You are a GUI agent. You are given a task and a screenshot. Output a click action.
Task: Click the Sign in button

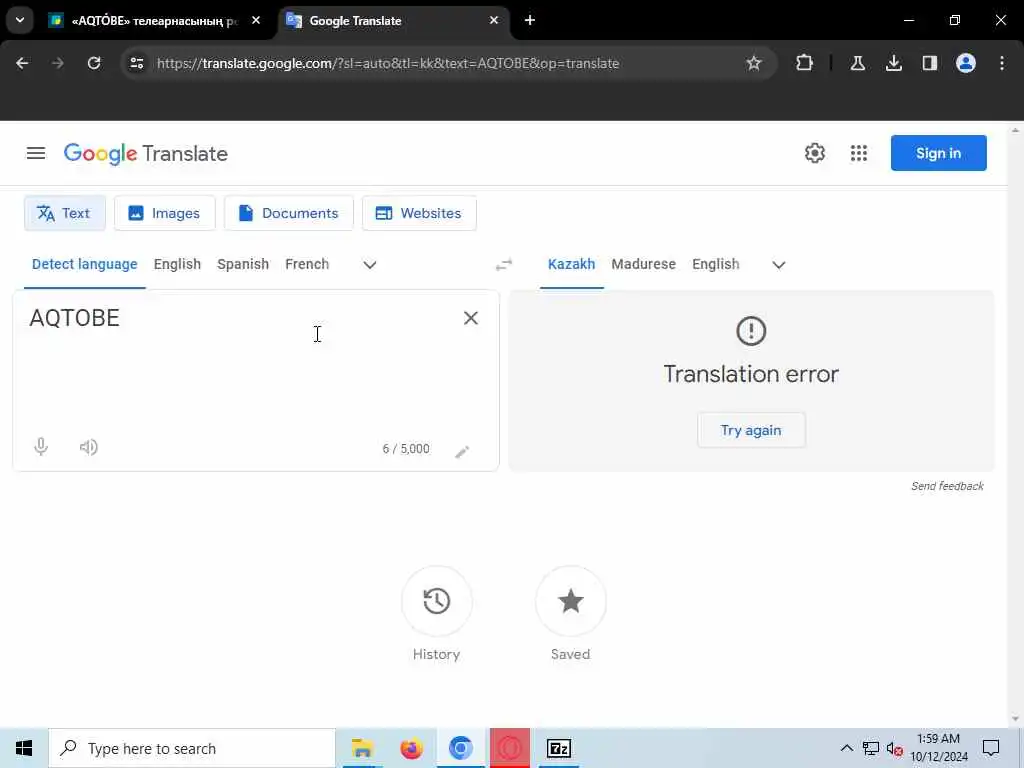pyautogui.click(x=938, y=153)
